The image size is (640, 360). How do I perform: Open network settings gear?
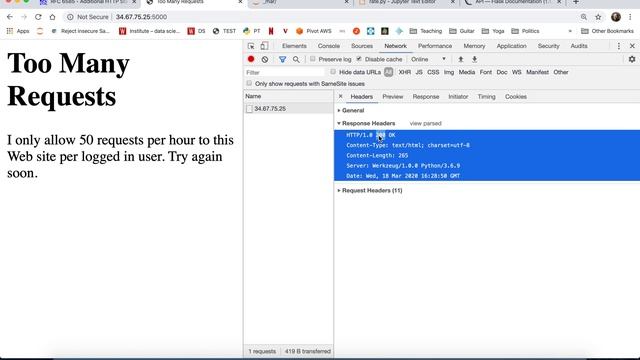click(x=632, y=59)
